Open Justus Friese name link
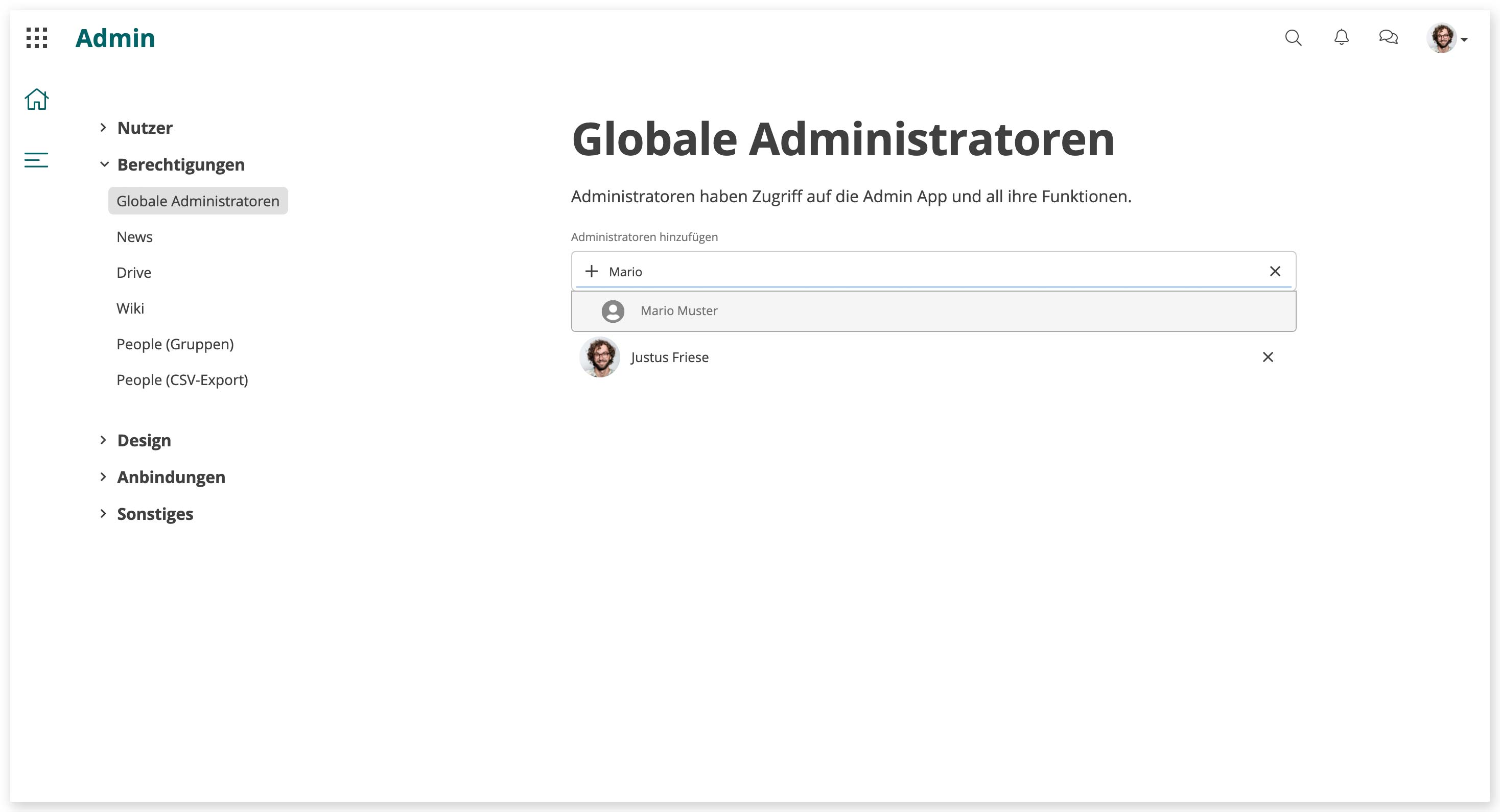1500x812 pixels. click(x=670, y=357)
